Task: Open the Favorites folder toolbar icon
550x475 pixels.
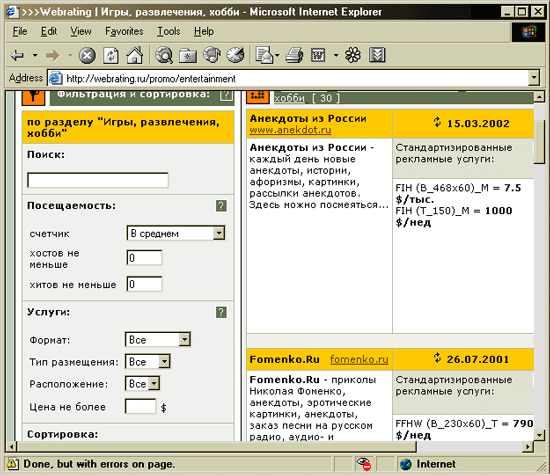Action: pos(188,55)
